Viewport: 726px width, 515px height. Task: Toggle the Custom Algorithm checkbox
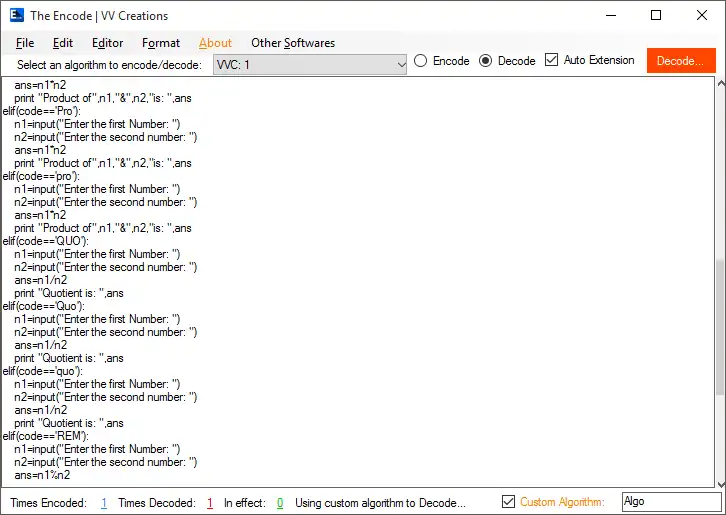[508, 502]
